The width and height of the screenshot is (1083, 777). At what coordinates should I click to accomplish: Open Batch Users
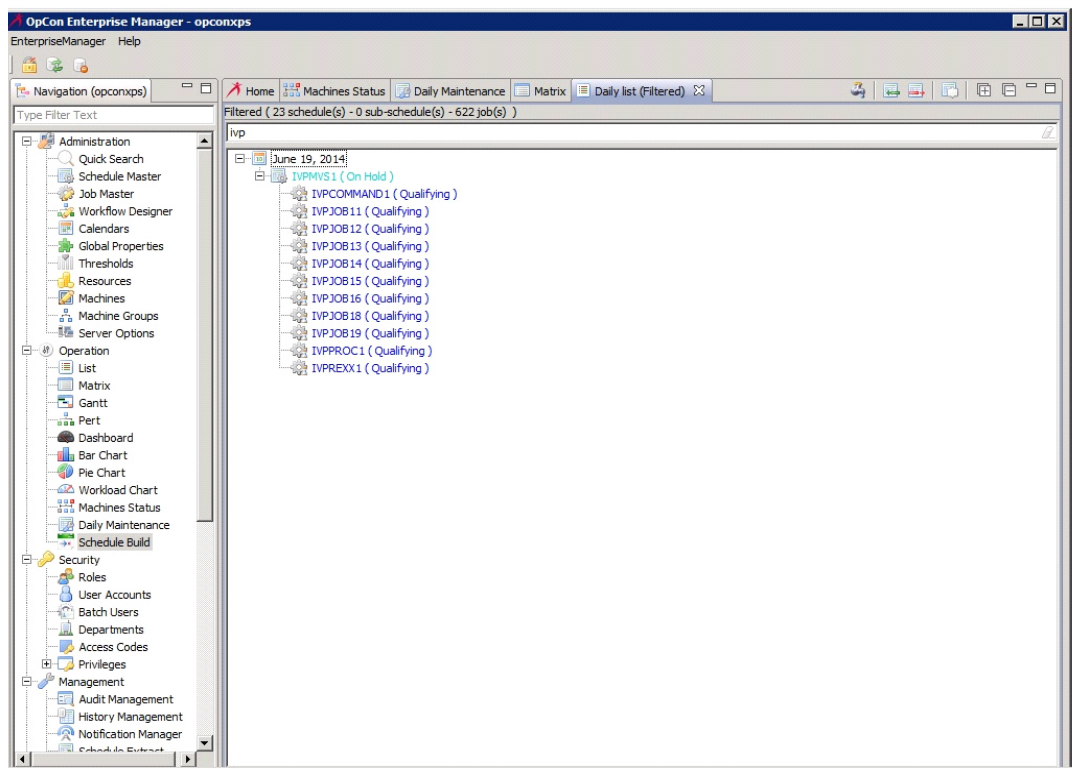pos(108,612)
